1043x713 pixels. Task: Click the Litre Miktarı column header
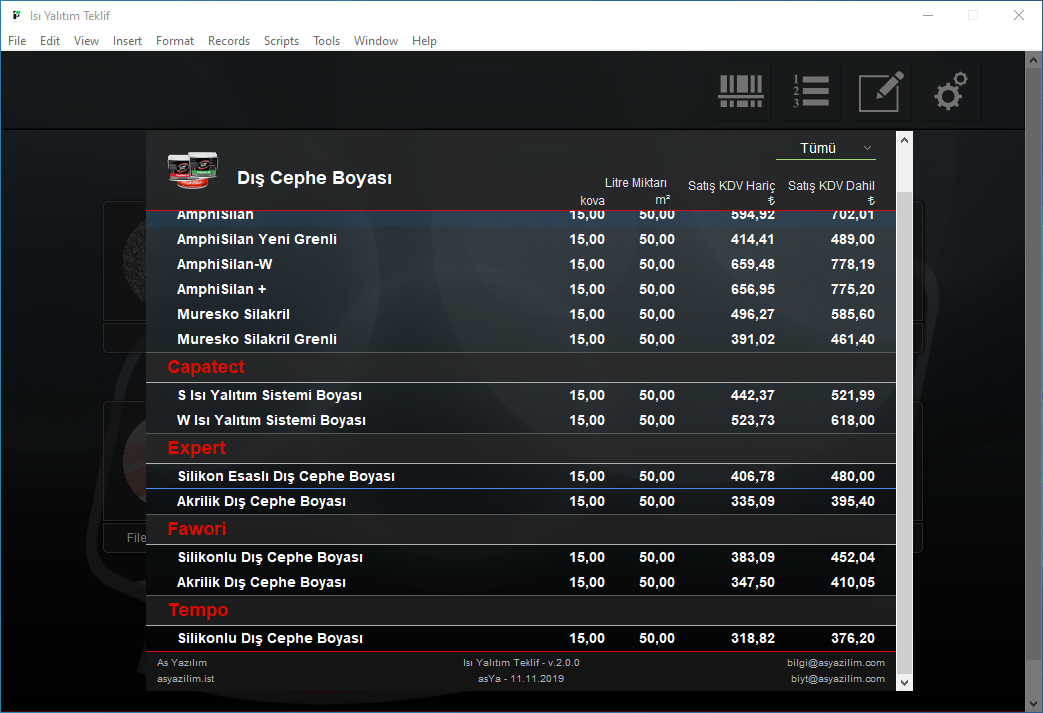635,183
